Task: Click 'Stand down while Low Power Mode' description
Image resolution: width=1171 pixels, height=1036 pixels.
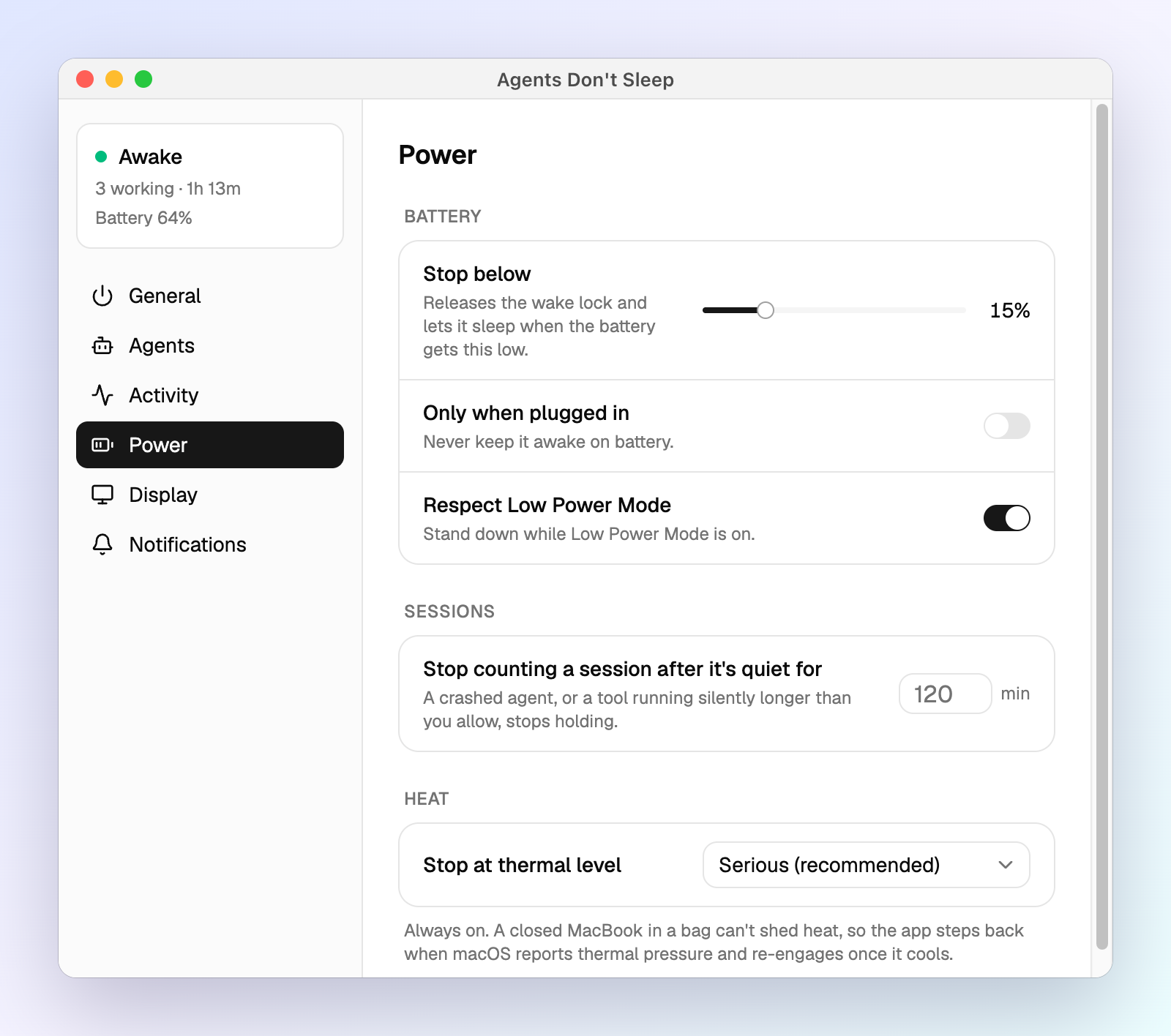Action: 589,534
